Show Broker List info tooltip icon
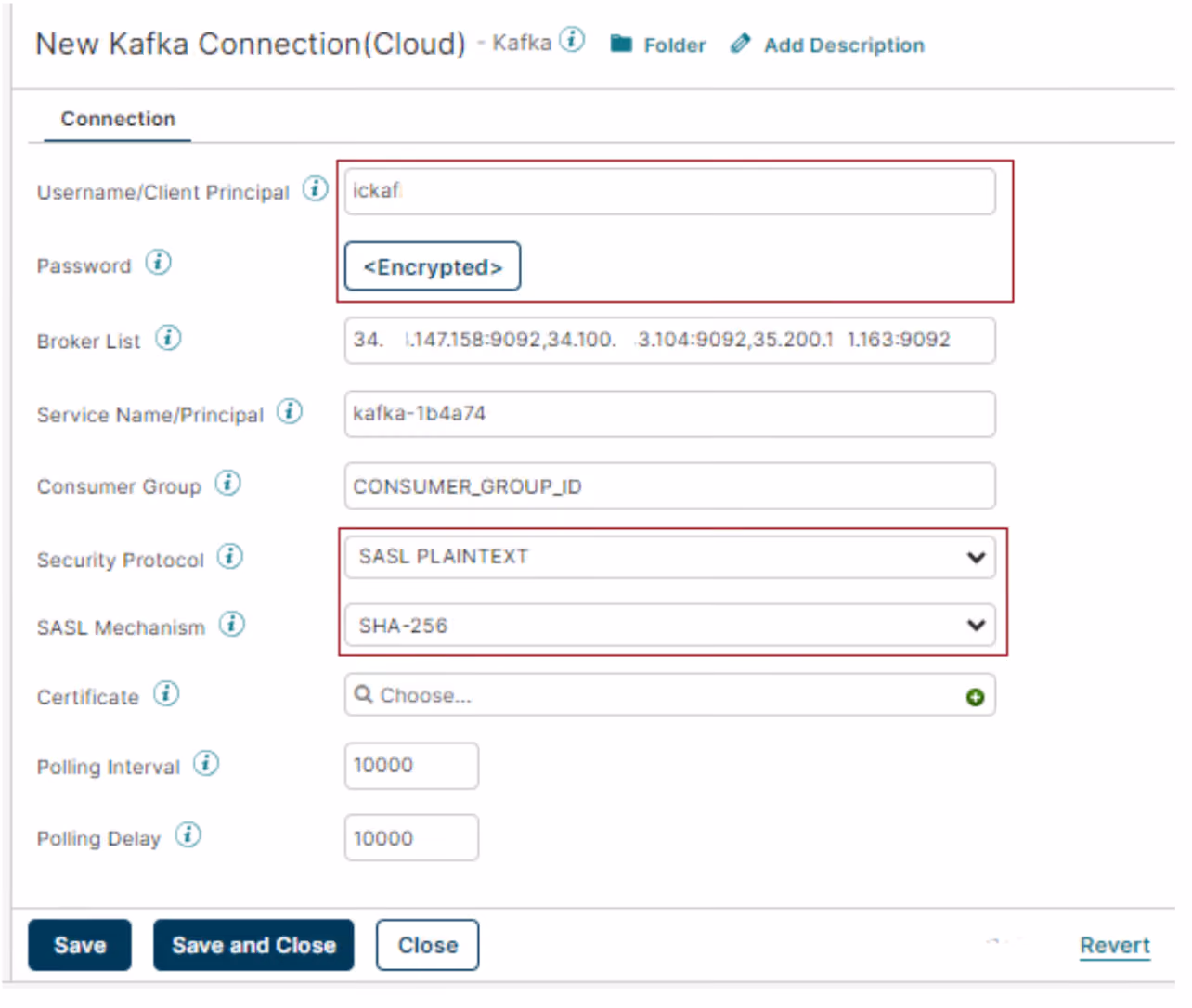Viewport: 1192px width, 1008px height. (x=168, y=338)
